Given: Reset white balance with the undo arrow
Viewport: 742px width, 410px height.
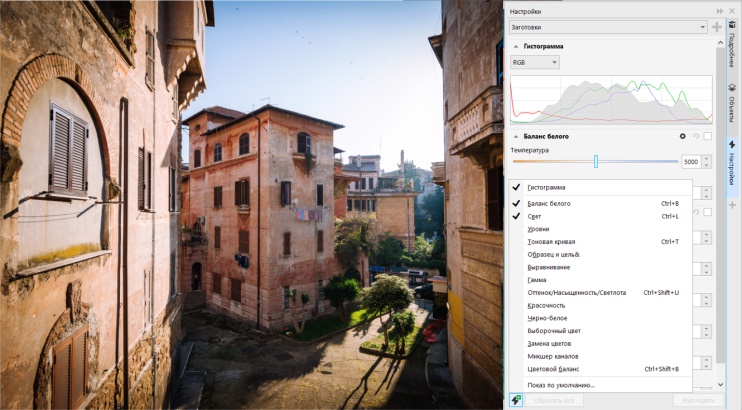Looking at the screenshot, I should coord(695,136).
